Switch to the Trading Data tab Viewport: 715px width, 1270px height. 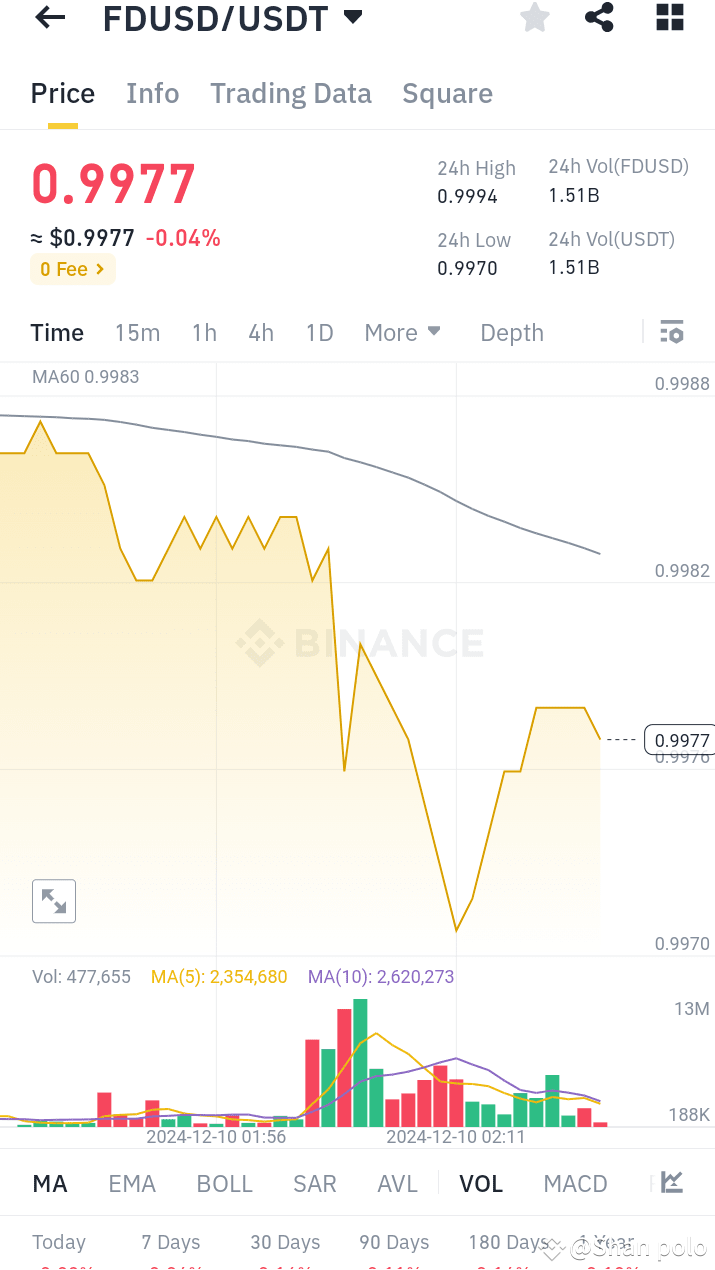tap(290, 93)
